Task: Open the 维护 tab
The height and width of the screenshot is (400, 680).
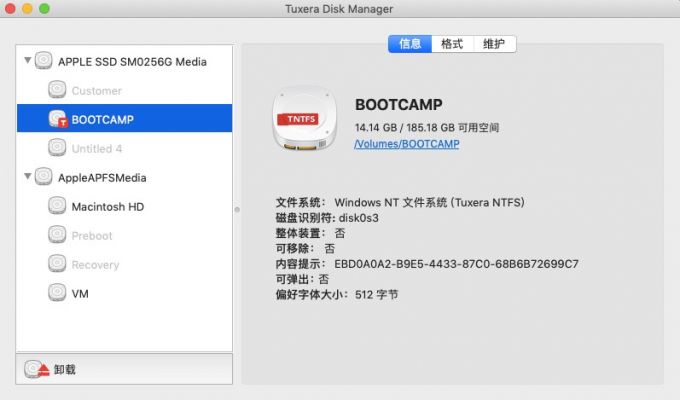Action: tap(494, 44)
